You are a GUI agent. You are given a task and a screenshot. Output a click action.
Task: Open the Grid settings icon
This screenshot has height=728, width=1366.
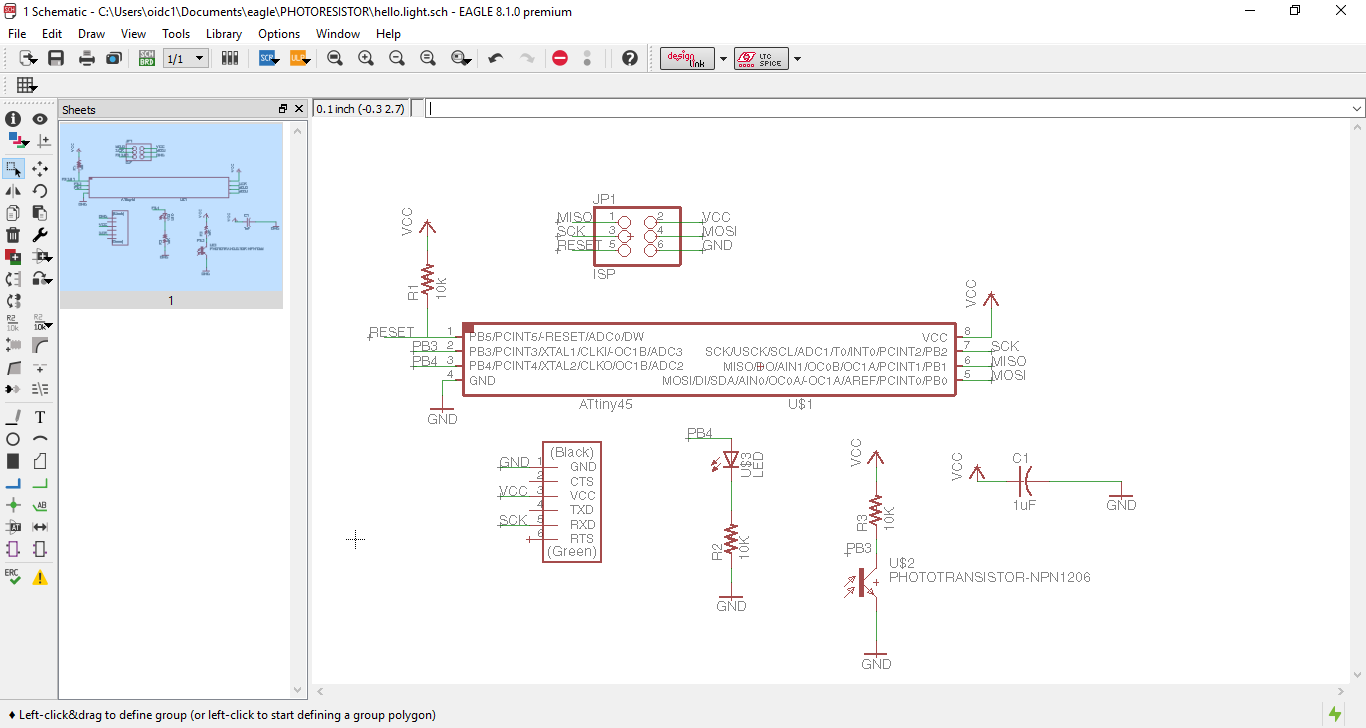tap(26, 85)
